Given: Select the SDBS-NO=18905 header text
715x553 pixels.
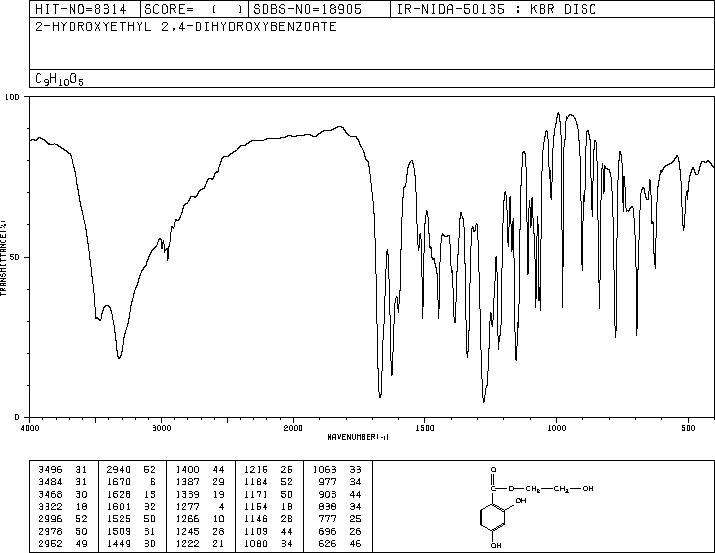Looking at the screenshot, I should pyautogui.click(x=307, y=9).
